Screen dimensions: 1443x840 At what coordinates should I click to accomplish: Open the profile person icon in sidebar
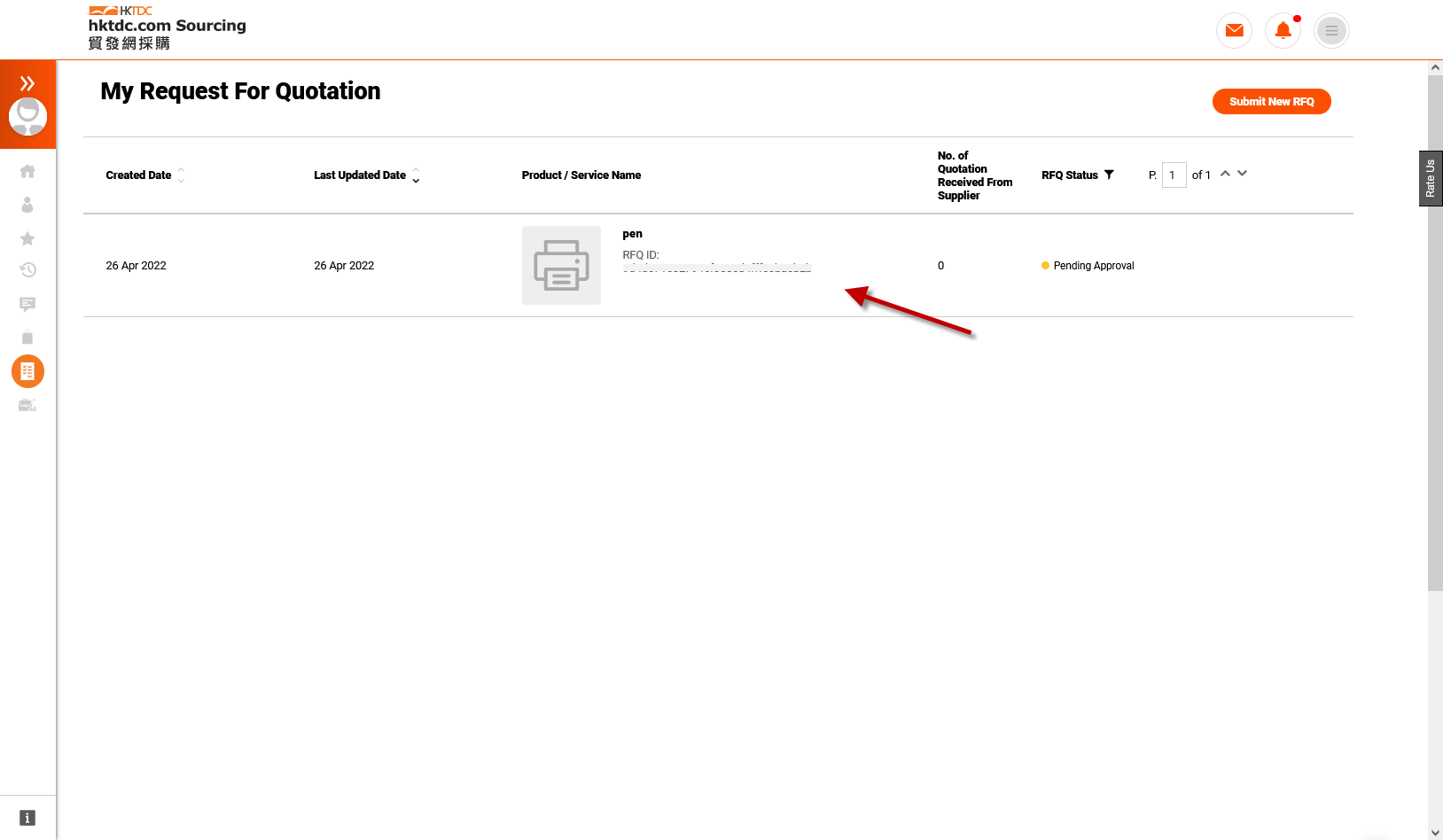(27, 205)
